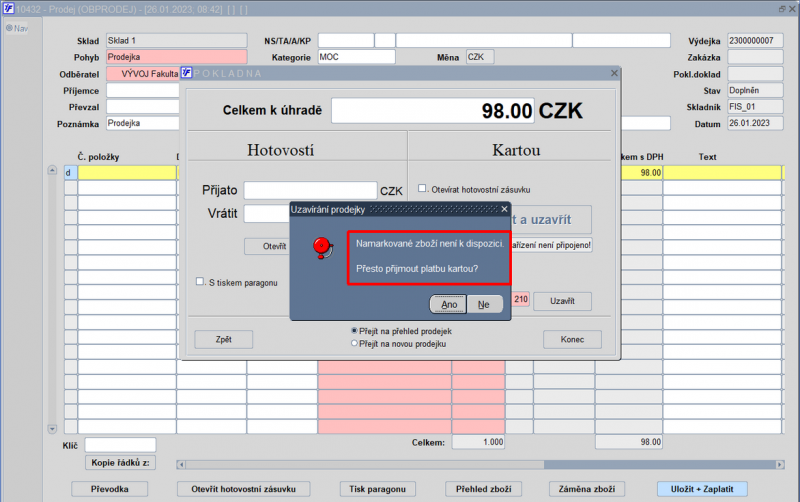Click scroll up arrow beside item rows
Screen dimensions: 800x502
(x=52, y=170)
